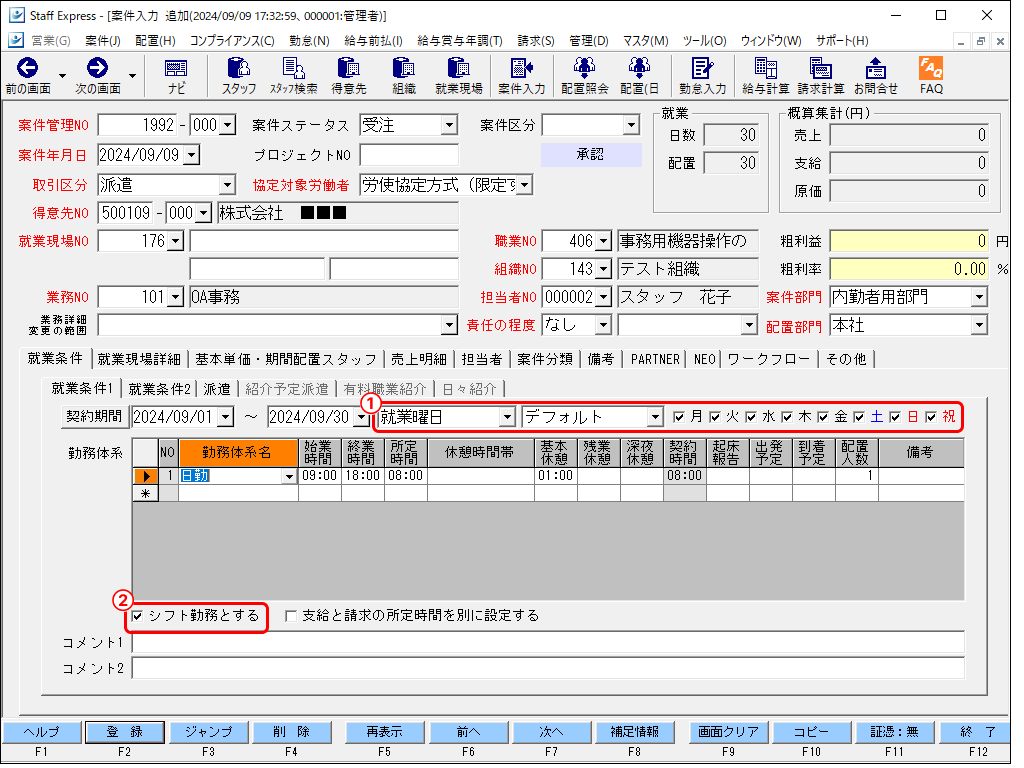The width and height of the screenshot is (1024, 768).
Task: Click the new row asterisk marker
Action: [x=146, y=493]
